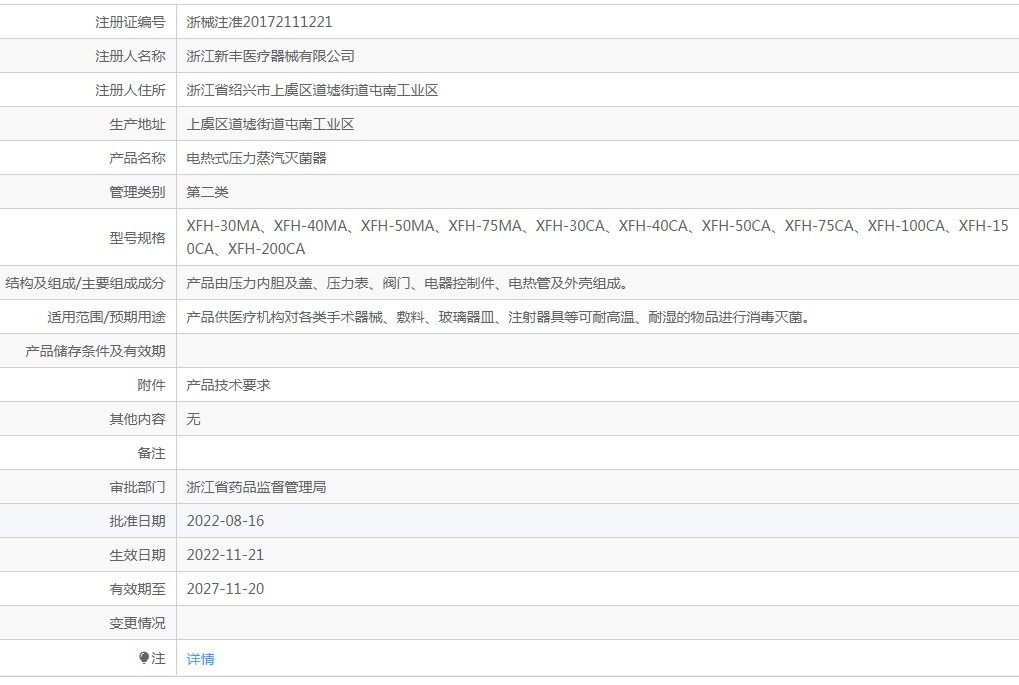Click the 型号规格 label
Screen dimensions: 1019x685
pos(137,238)
